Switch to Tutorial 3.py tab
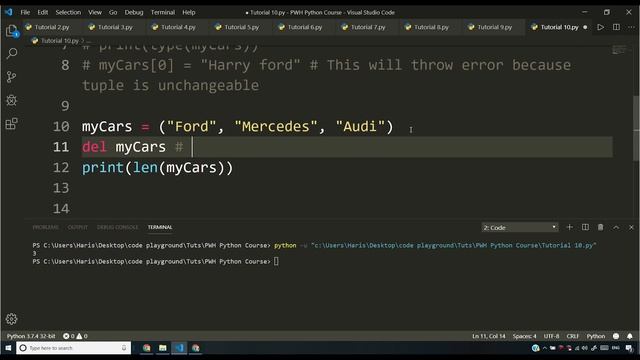640x360 pixels. pyautogui.click(x=116, y=27)
